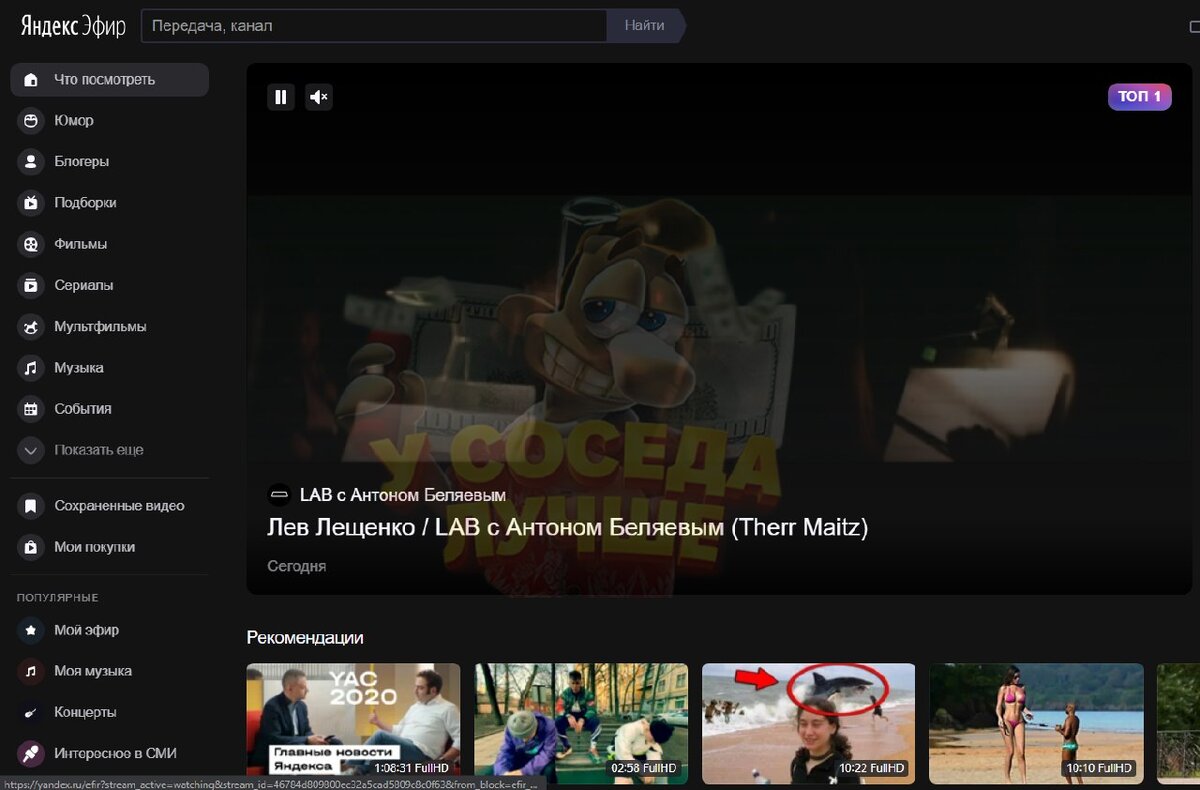Open the Сериалы section icon
Image resolution: width=1200 pixels, height=790 pixels.
coord(31,286)
